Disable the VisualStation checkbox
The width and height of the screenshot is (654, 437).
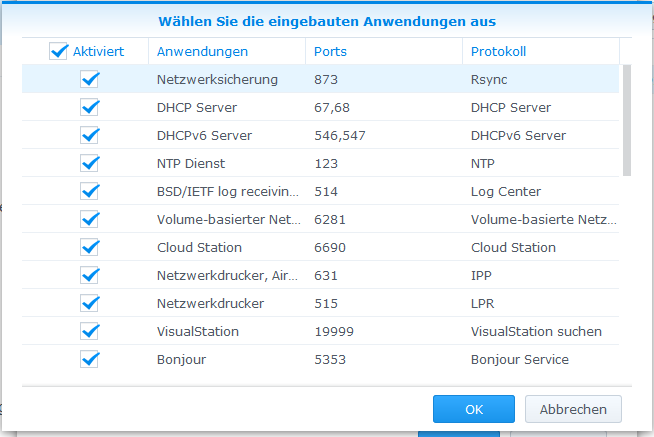(x=90, y=331)
